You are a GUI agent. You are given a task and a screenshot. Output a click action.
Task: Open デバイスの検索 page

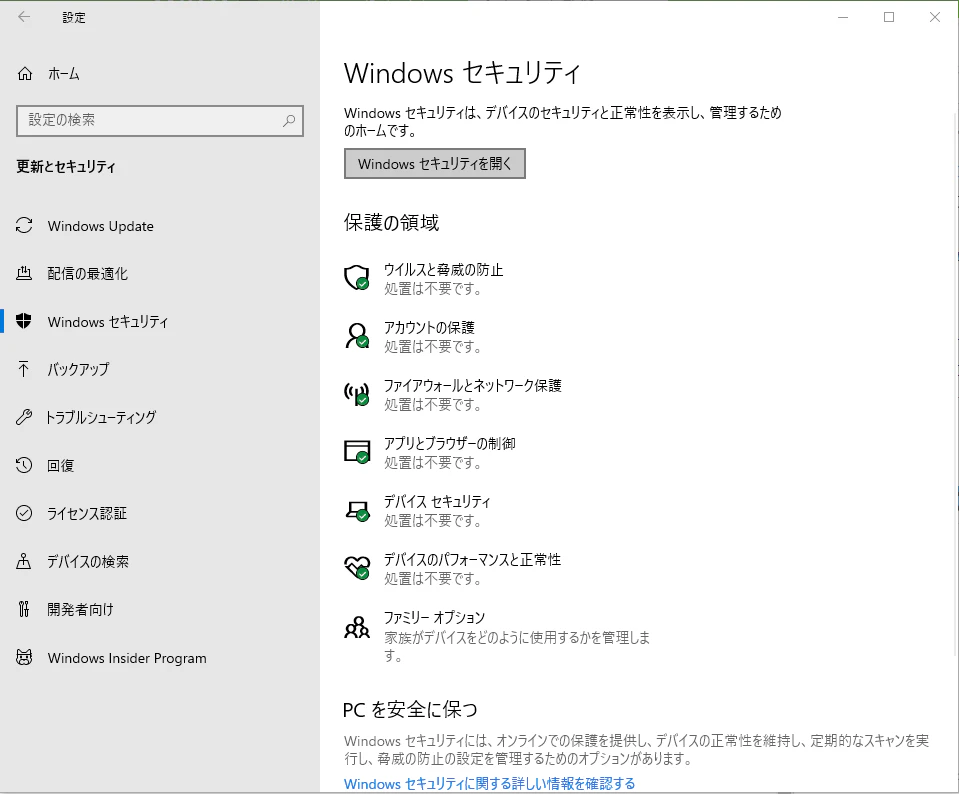tap(160, 561)
